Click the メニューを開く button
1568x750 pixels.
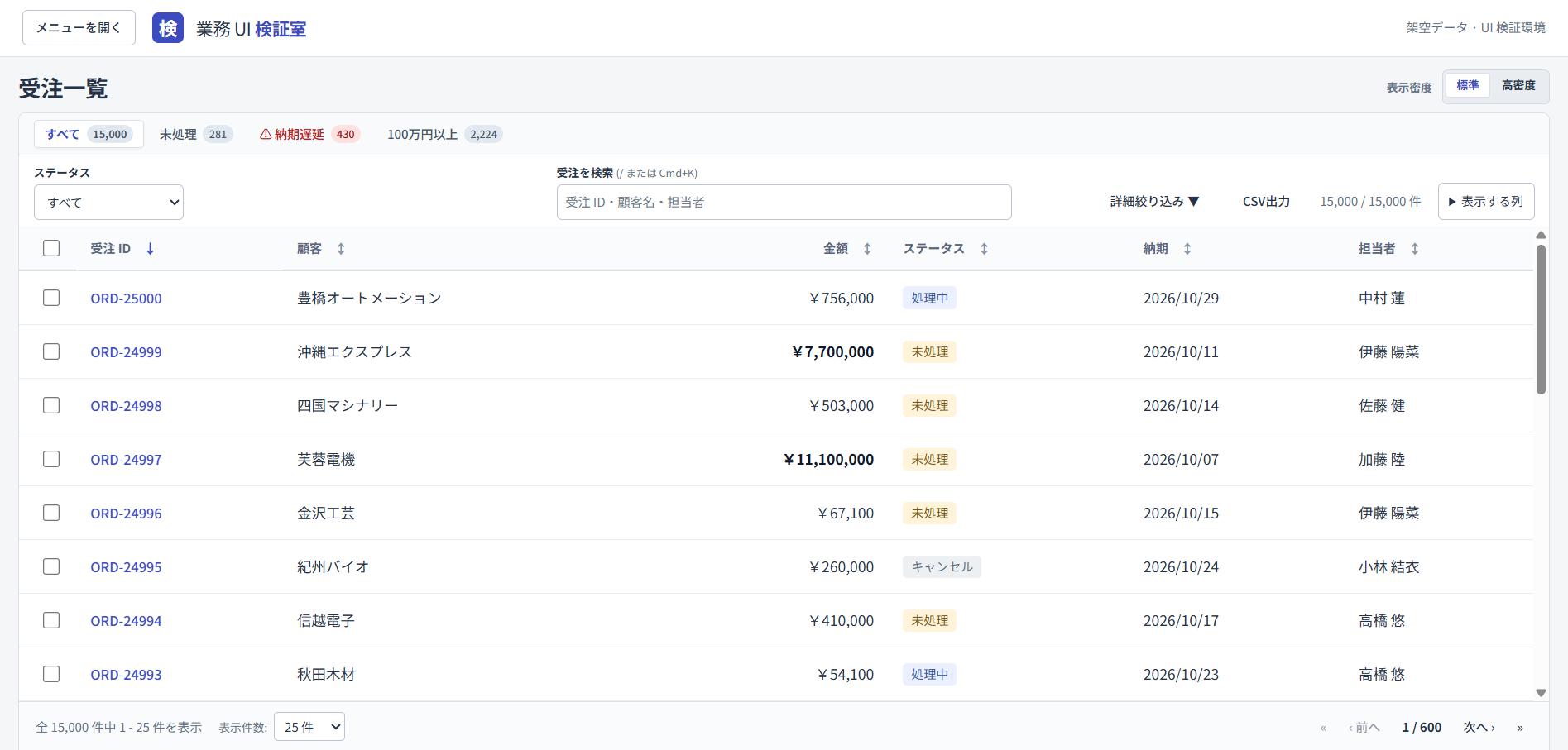click(79, 28)
